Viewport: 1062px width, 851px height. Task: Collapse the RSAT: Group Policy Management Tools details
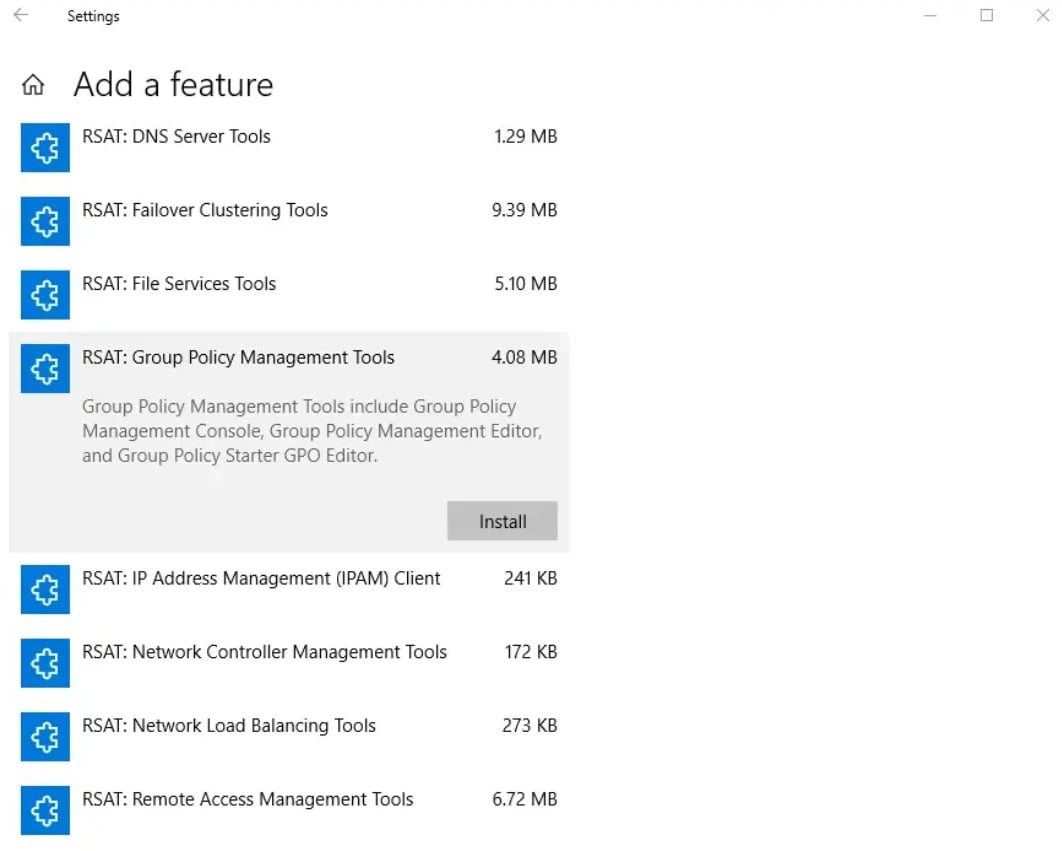pos(238,357)
